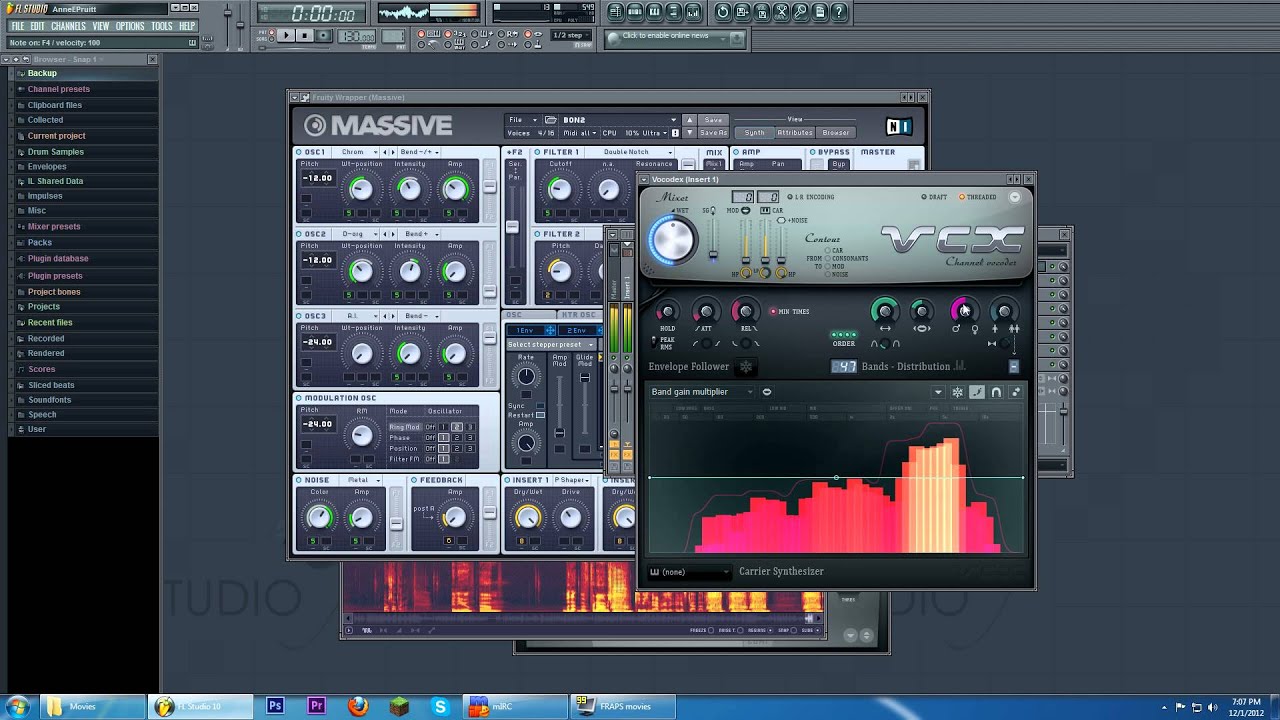This screenshot has width=1280, height=720.
Task: Click the Save button in Massive
Action: [713, 120]
